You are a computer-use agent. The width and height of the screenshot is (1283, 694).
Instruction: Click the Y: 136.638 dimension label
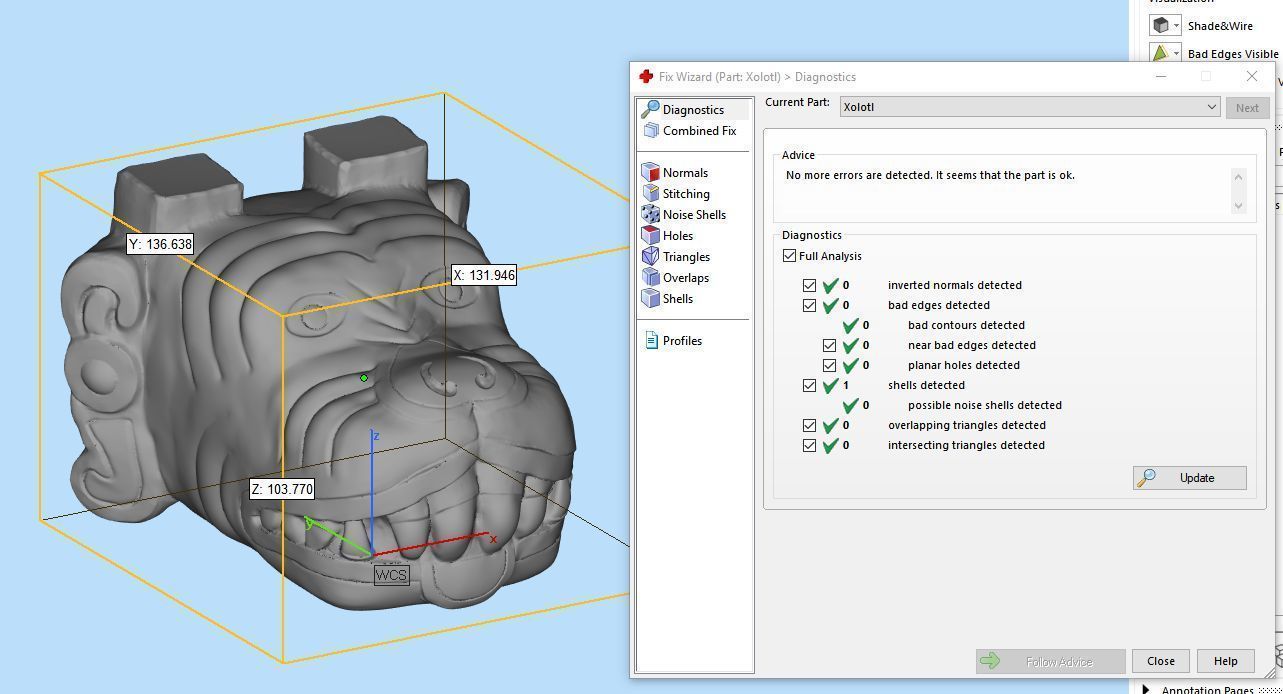(160, 244)
